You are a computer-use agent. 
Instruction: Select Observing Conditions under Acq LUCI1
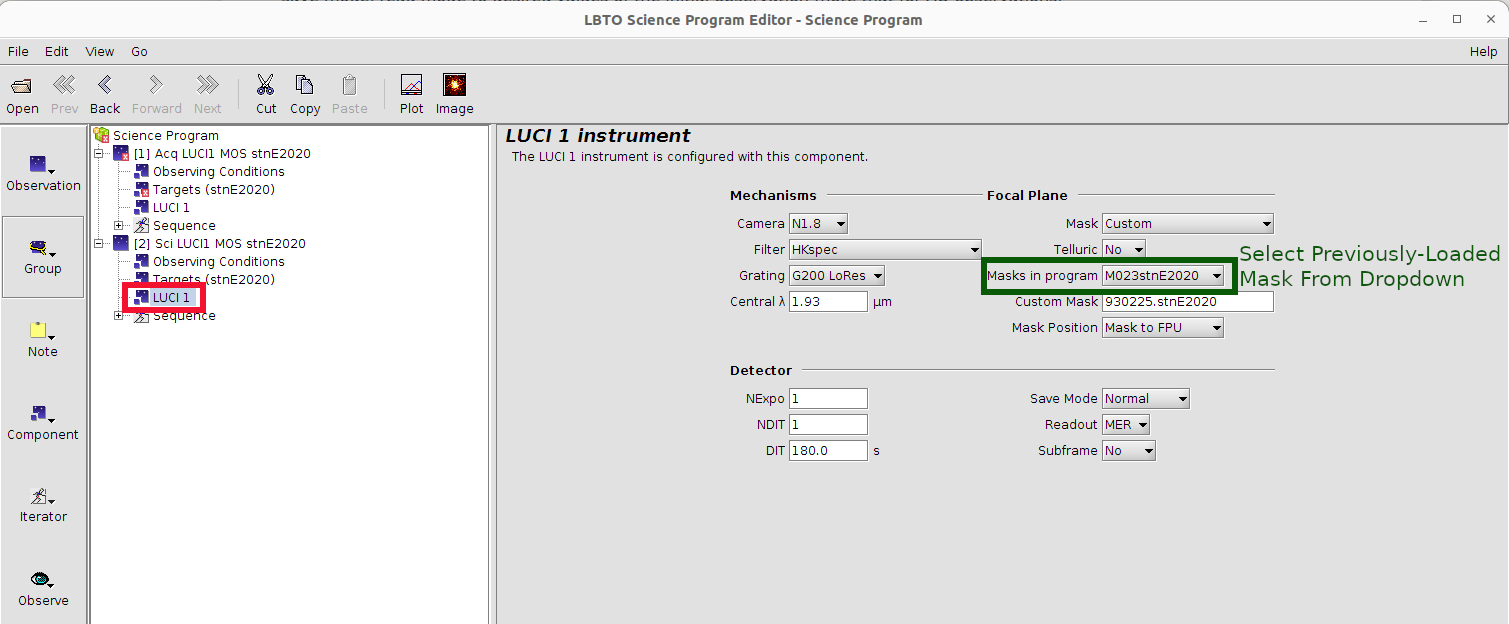tap(218, 172)
